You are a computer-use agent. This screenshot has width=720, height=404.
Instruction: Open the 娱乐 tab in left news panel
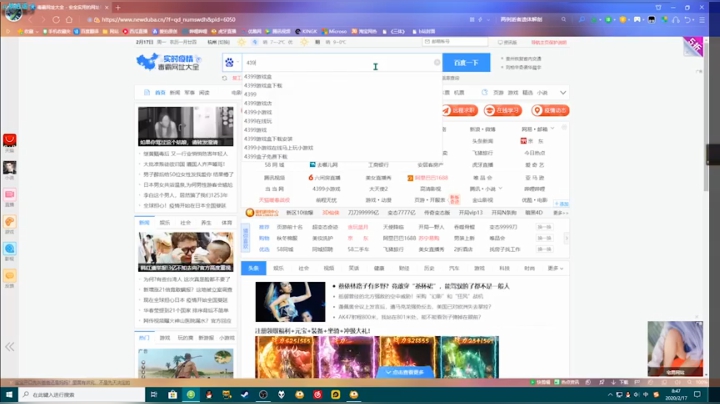(x=165, y=223)
